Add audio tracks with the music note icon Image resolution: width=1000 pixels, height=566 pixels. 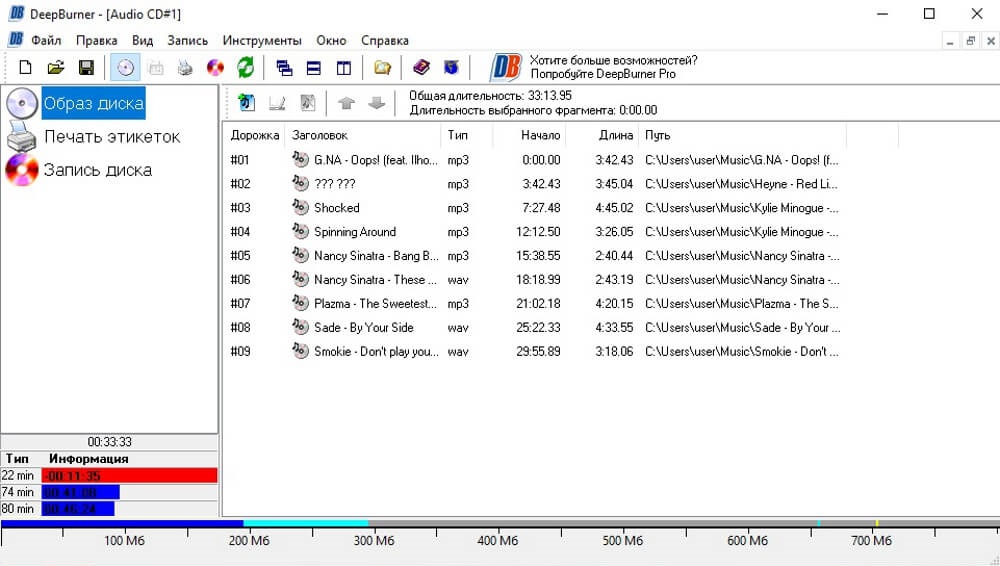(x=246, y=102)
